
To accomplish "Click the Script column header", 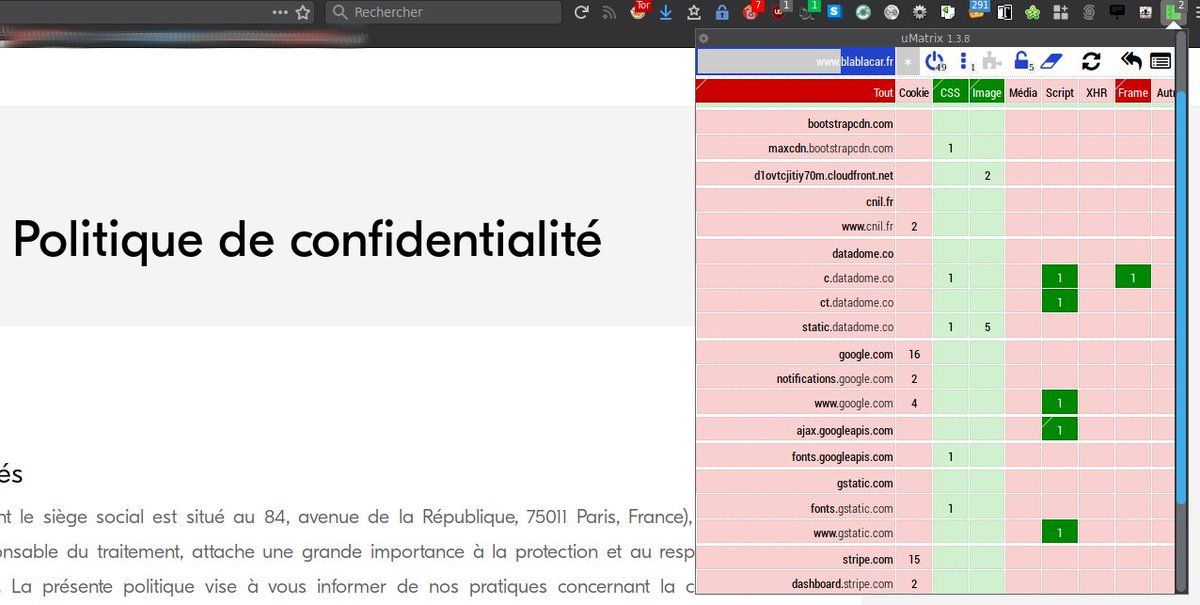I will [1059, 92].
